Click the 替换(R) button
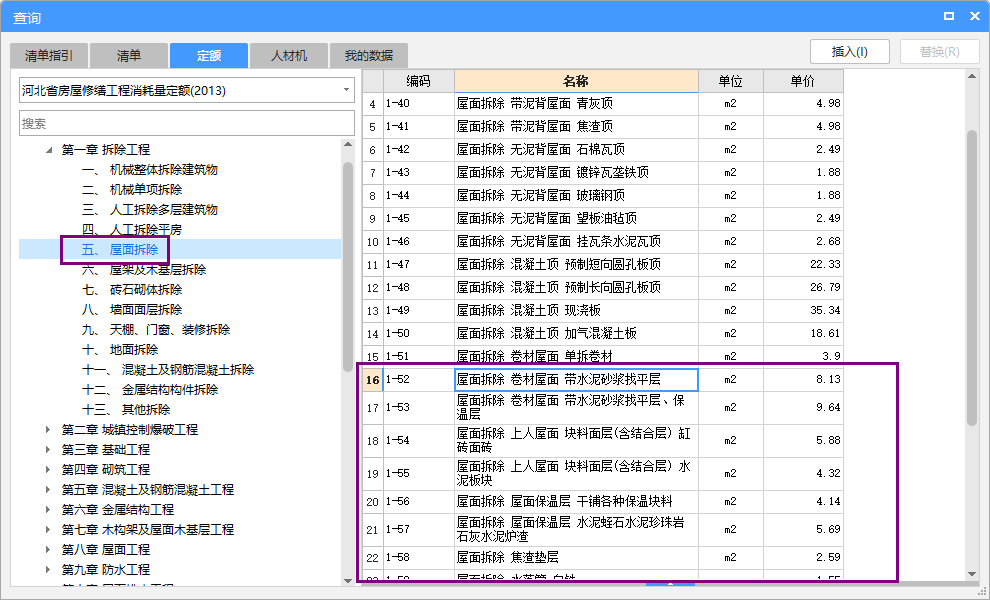 [x=939, y=52]
